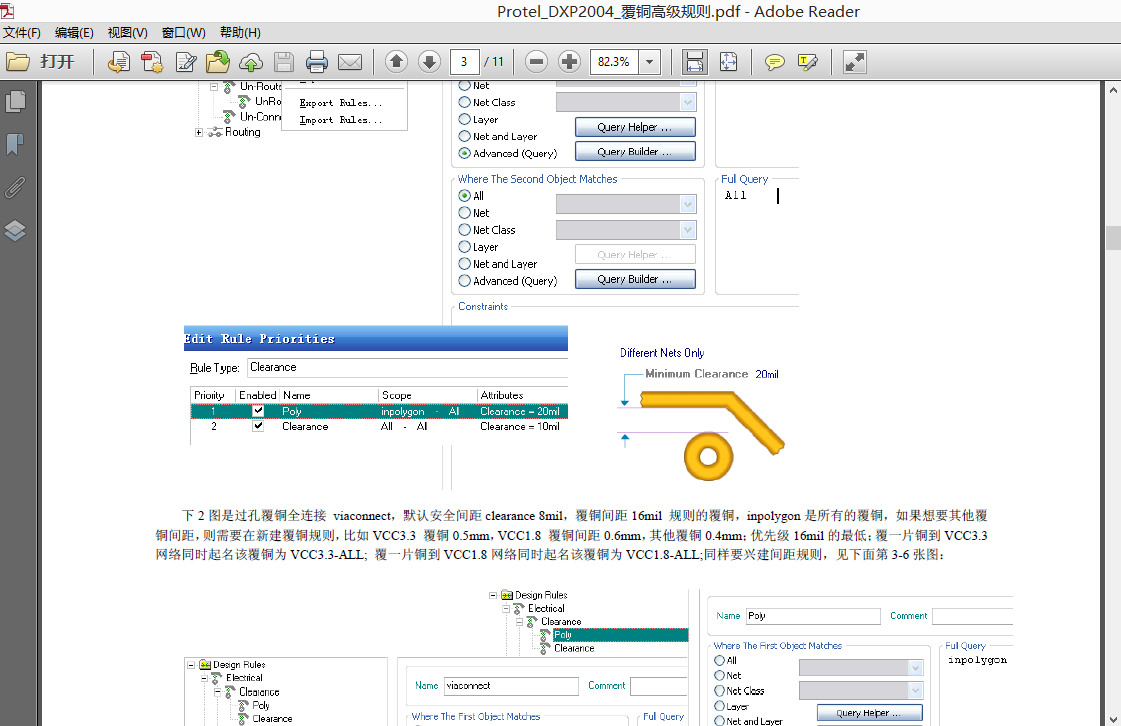
Task: Click vertical scrollbar thumb on right
Action: (1113, 237)
